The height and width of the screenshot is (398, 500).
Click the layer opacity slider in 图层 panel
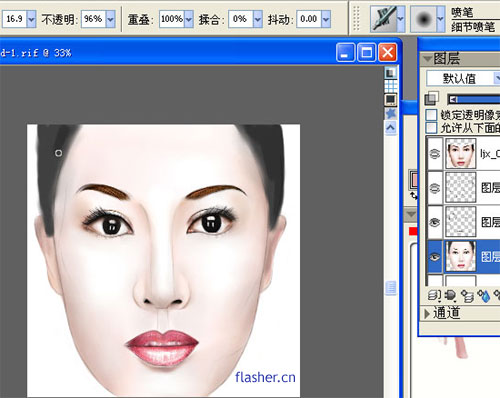473,99
